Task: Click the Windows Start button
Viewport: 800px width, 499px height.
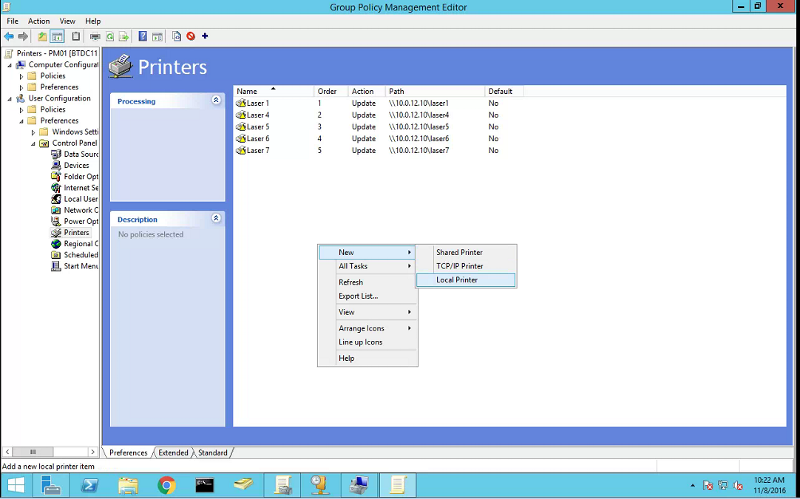Action: (16, 485)
